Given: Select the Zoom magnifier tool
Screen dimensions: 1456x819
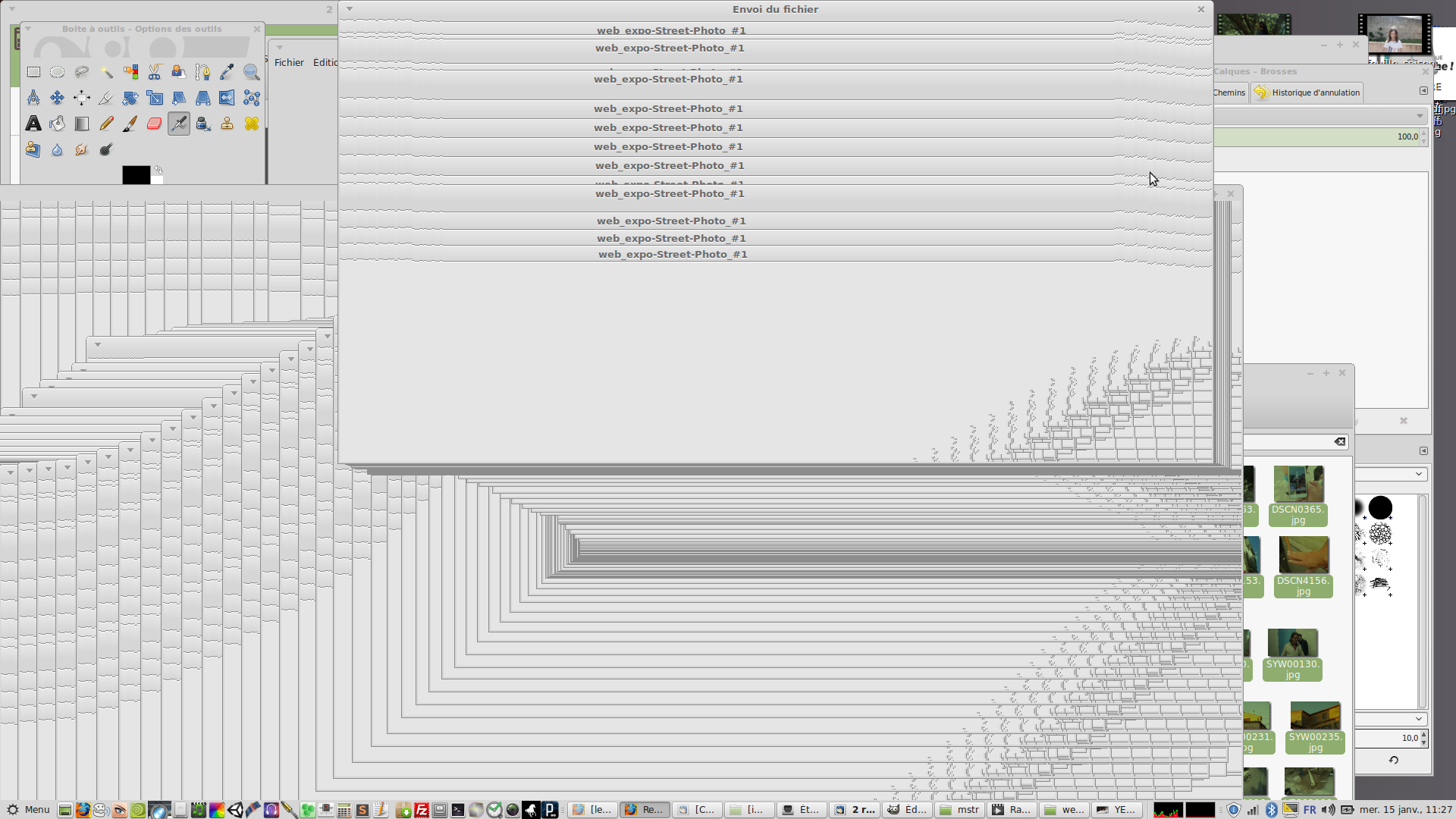Looking at the screenshot, I should 252,72.
